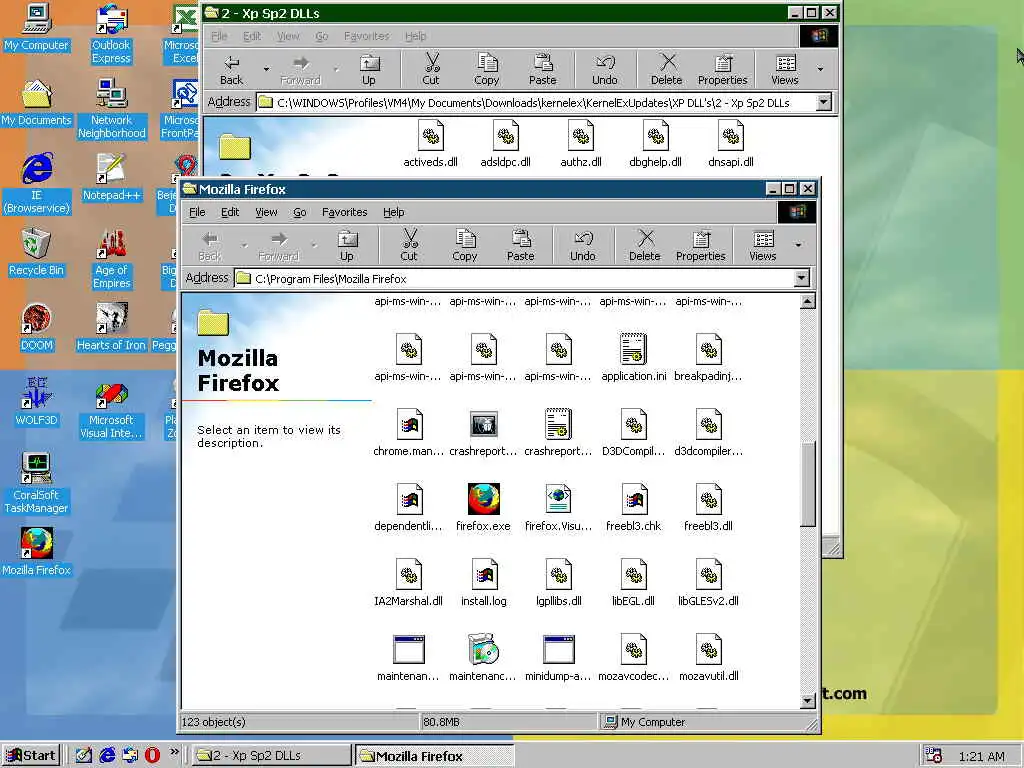Select lgpllibs.dll file

(558, 583)
